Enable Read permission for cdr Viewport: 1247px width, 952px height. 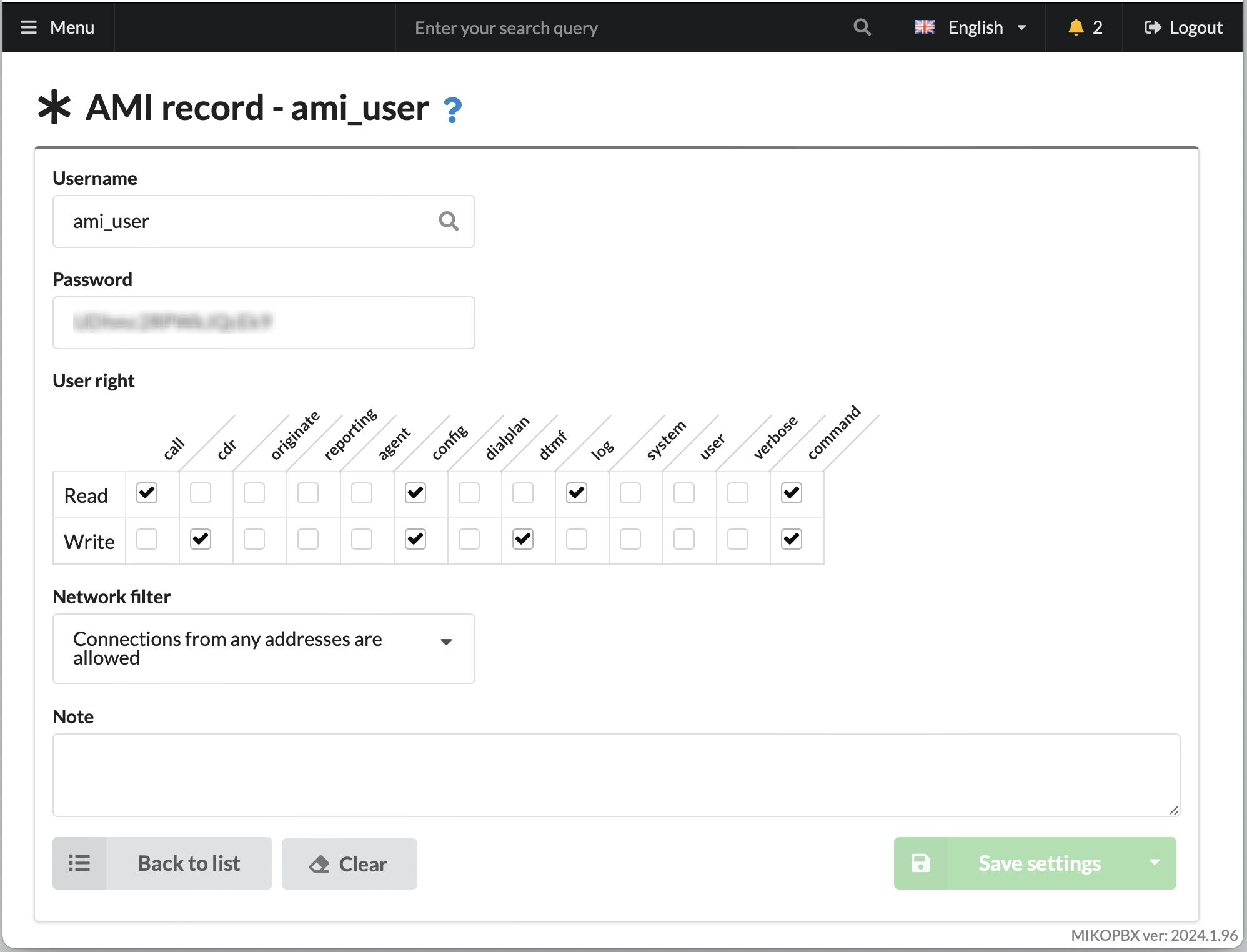tap(201, 493)
